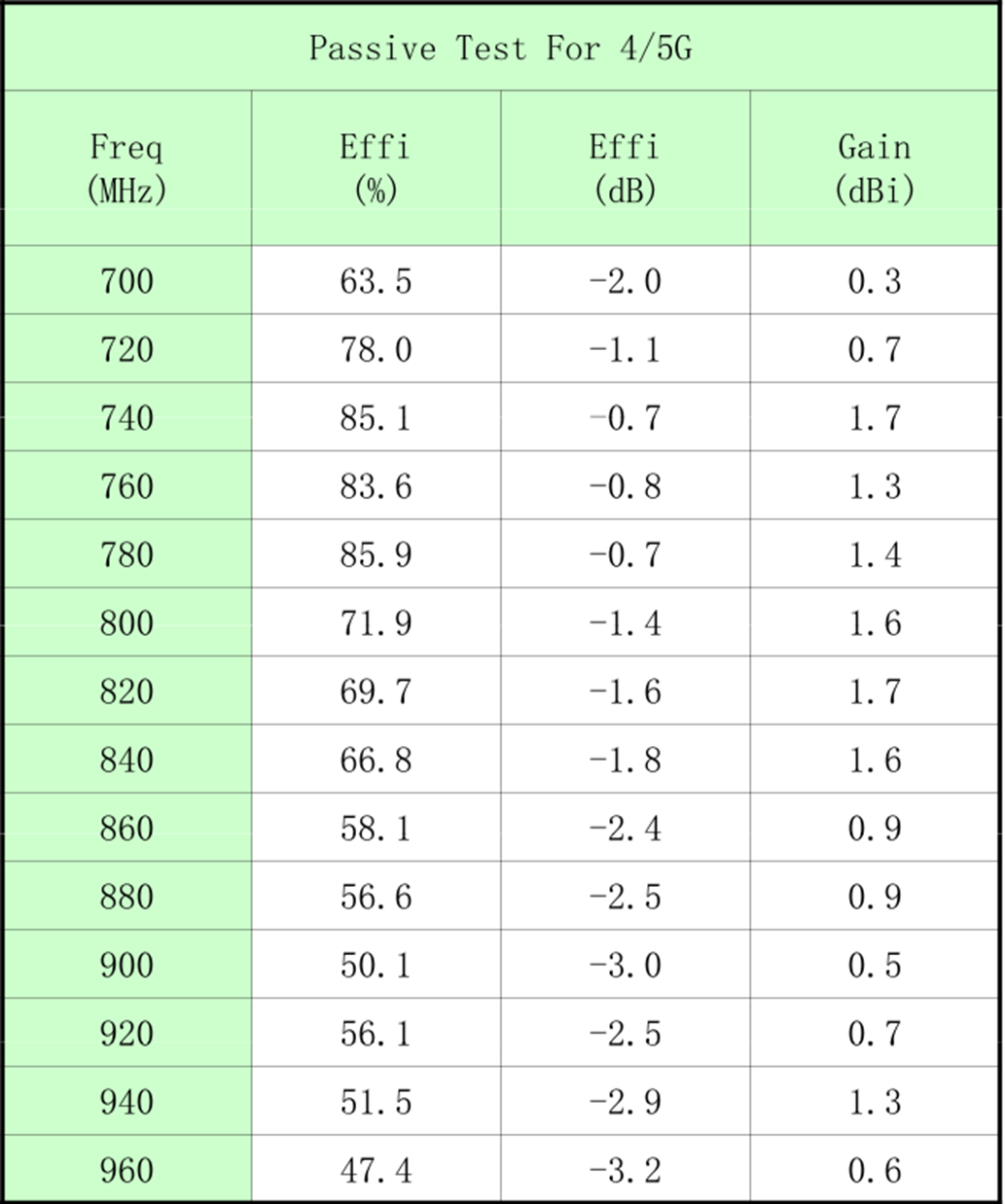
Task: Click the 800 frequency cell
Action: pyautogui.click(x=126, y=623)
